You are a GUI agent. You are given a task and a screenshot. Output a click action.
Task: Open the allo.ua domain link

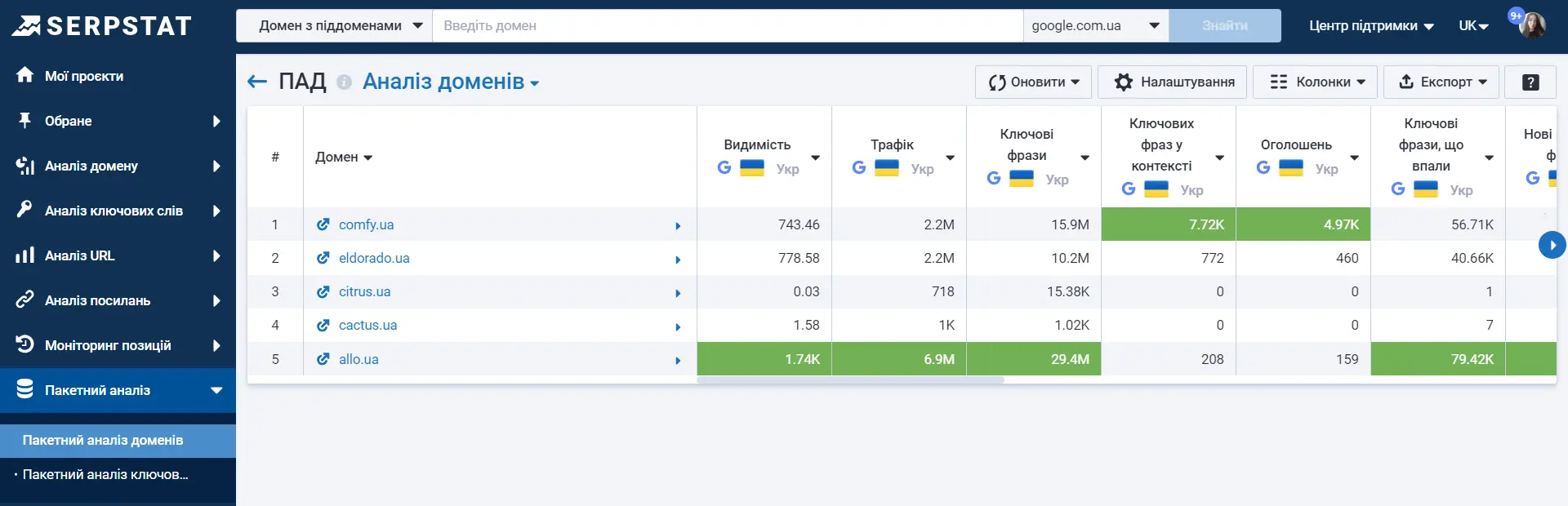(x=359, y=359)
